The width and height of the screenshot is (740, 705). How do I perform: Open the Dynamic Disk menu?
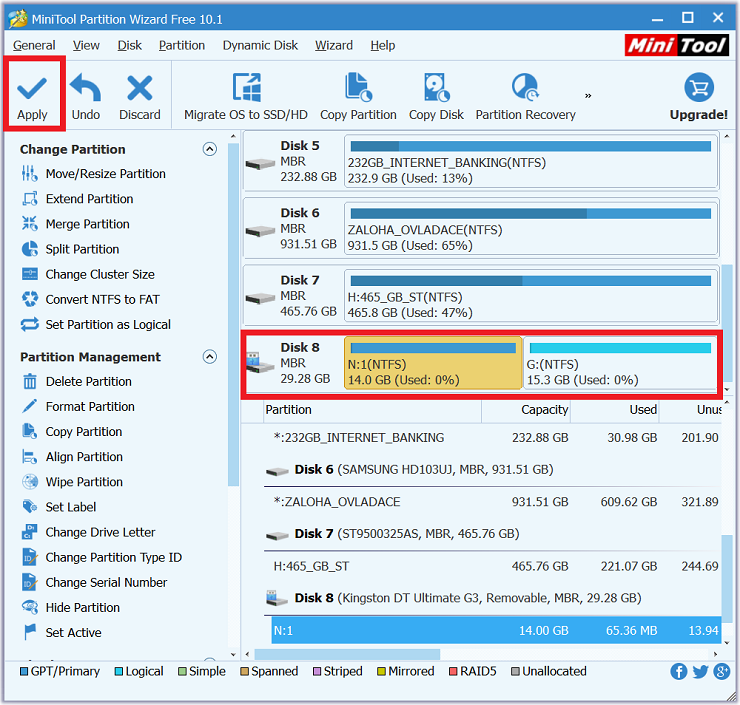260,45
